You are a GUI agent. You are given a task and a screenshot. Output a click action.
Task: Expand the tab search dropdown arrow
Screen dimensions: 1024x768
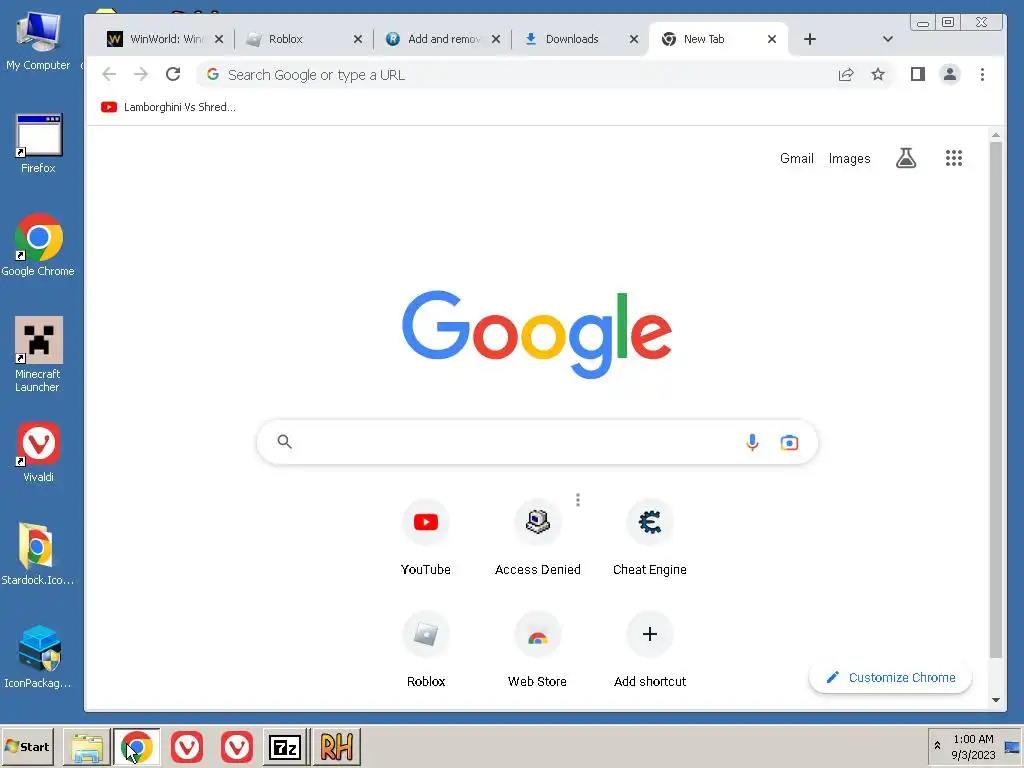click(x=888, y=39)
